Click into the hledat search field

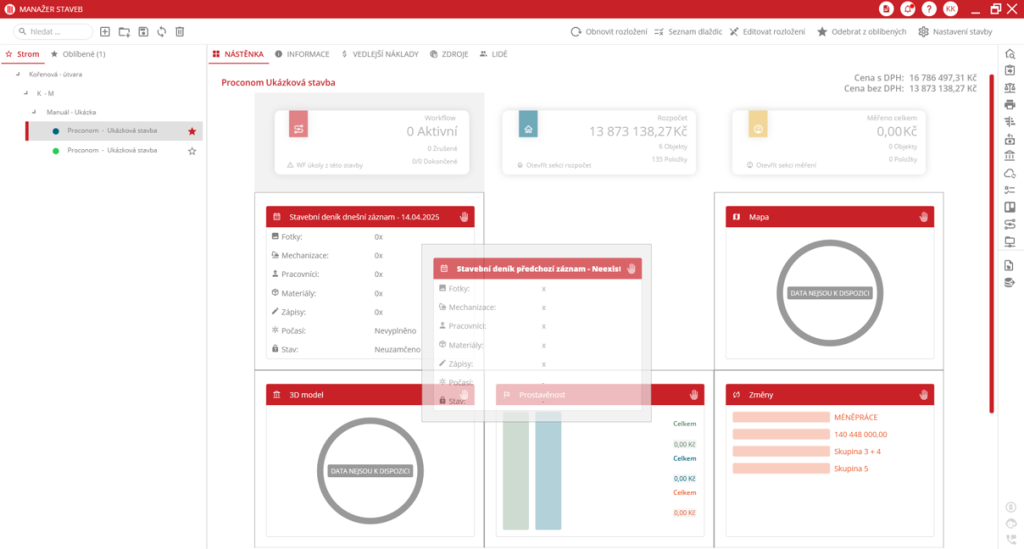coord(58,32)
